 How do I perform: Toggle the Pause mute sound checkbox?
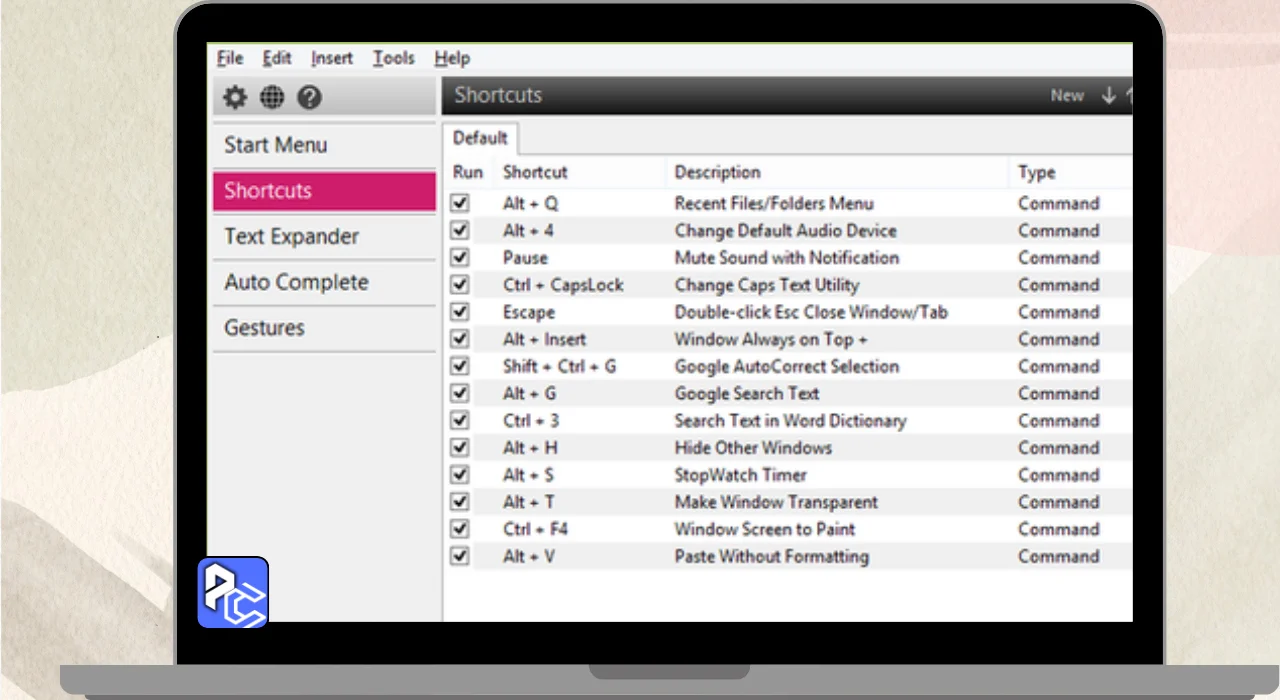pyautogui.click(x=460, y=257)
